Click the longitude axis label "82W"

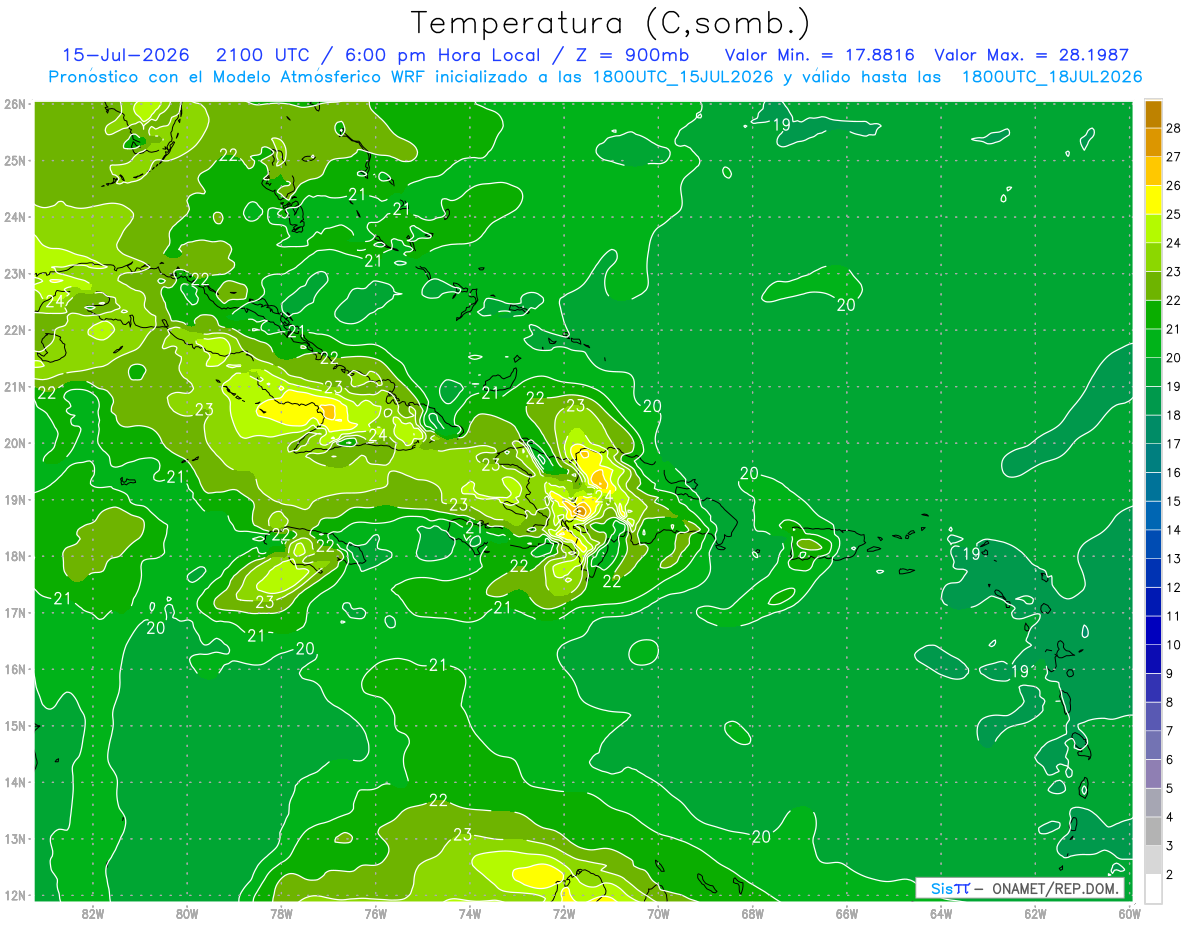click(93, 914)
